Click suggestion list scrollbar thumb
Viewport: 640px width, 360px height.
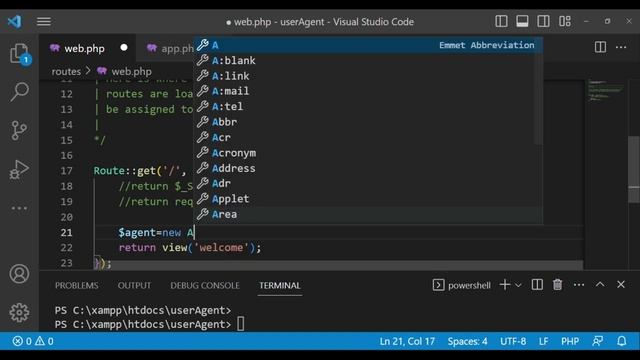click(x=538, y=91)
